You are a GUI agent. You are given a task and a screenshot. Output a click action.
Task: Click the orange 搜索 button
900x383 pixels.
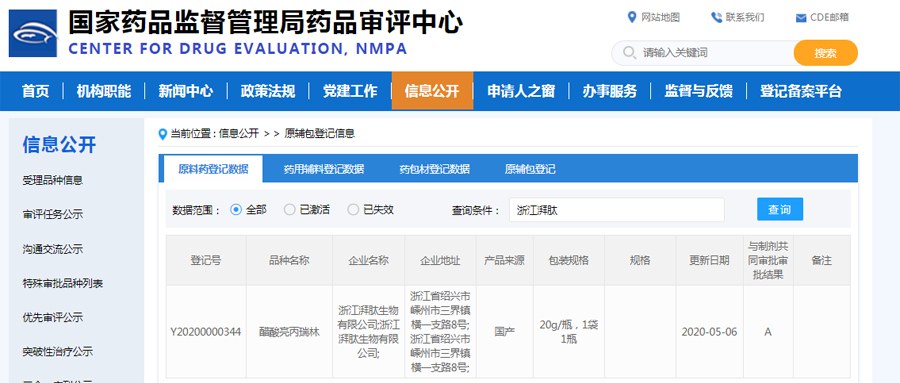pos(825,53)
